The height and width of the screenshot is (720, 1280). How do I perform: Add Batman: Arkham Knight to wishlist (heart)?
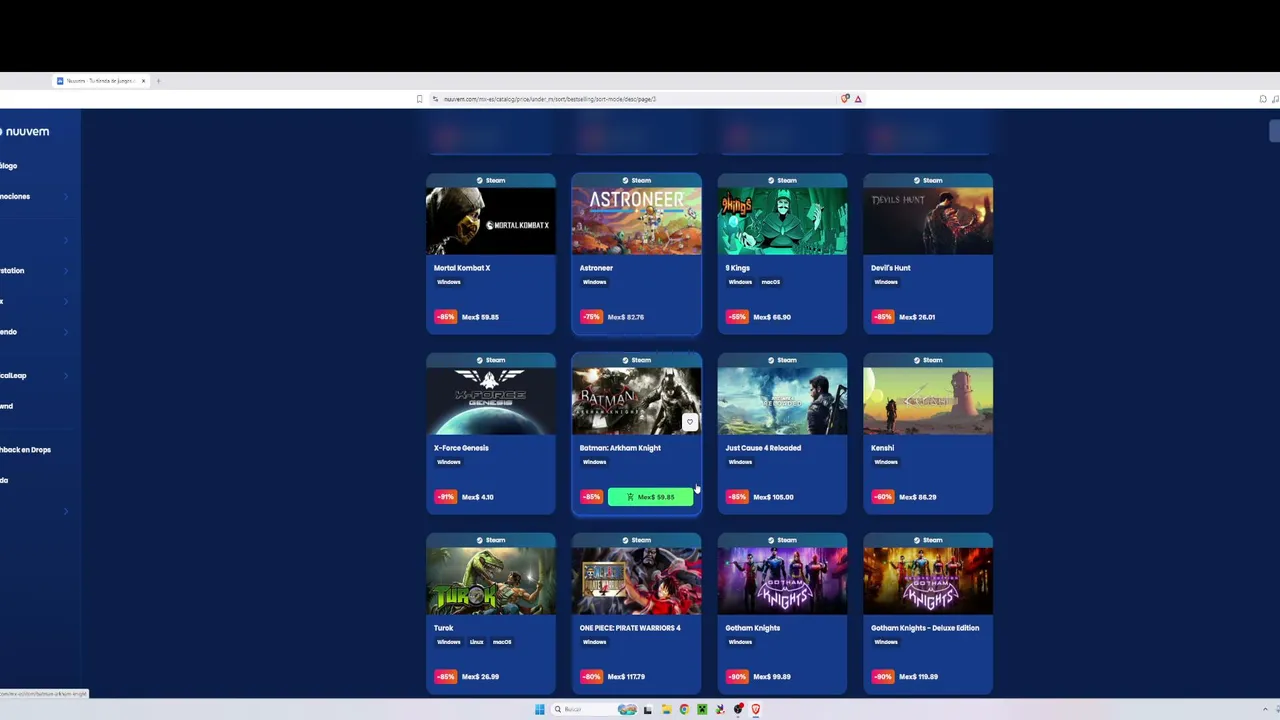(x=689, y=422)
